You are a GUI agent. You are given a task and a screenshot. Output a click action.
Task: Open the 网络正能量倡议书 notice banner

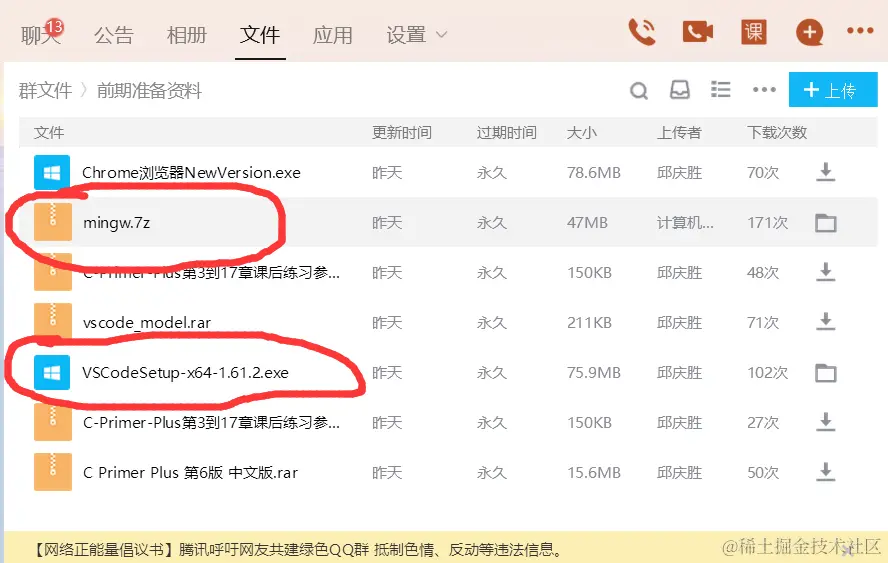(299, 549)
